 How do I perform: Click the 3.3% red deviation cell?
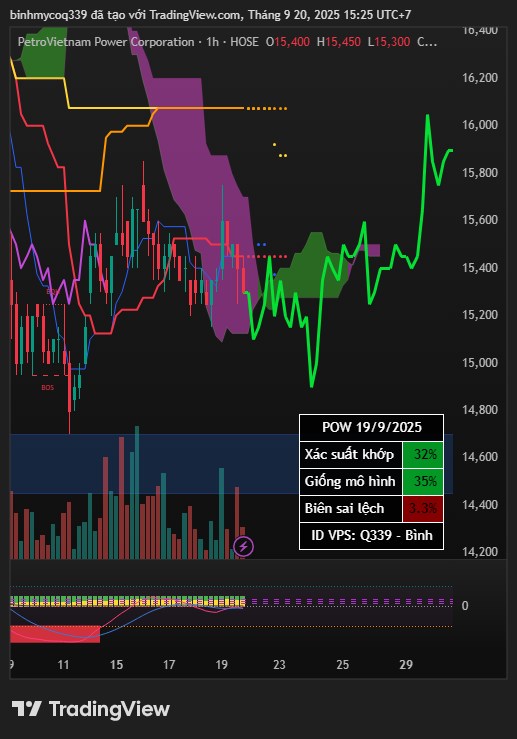coord(423,509)
